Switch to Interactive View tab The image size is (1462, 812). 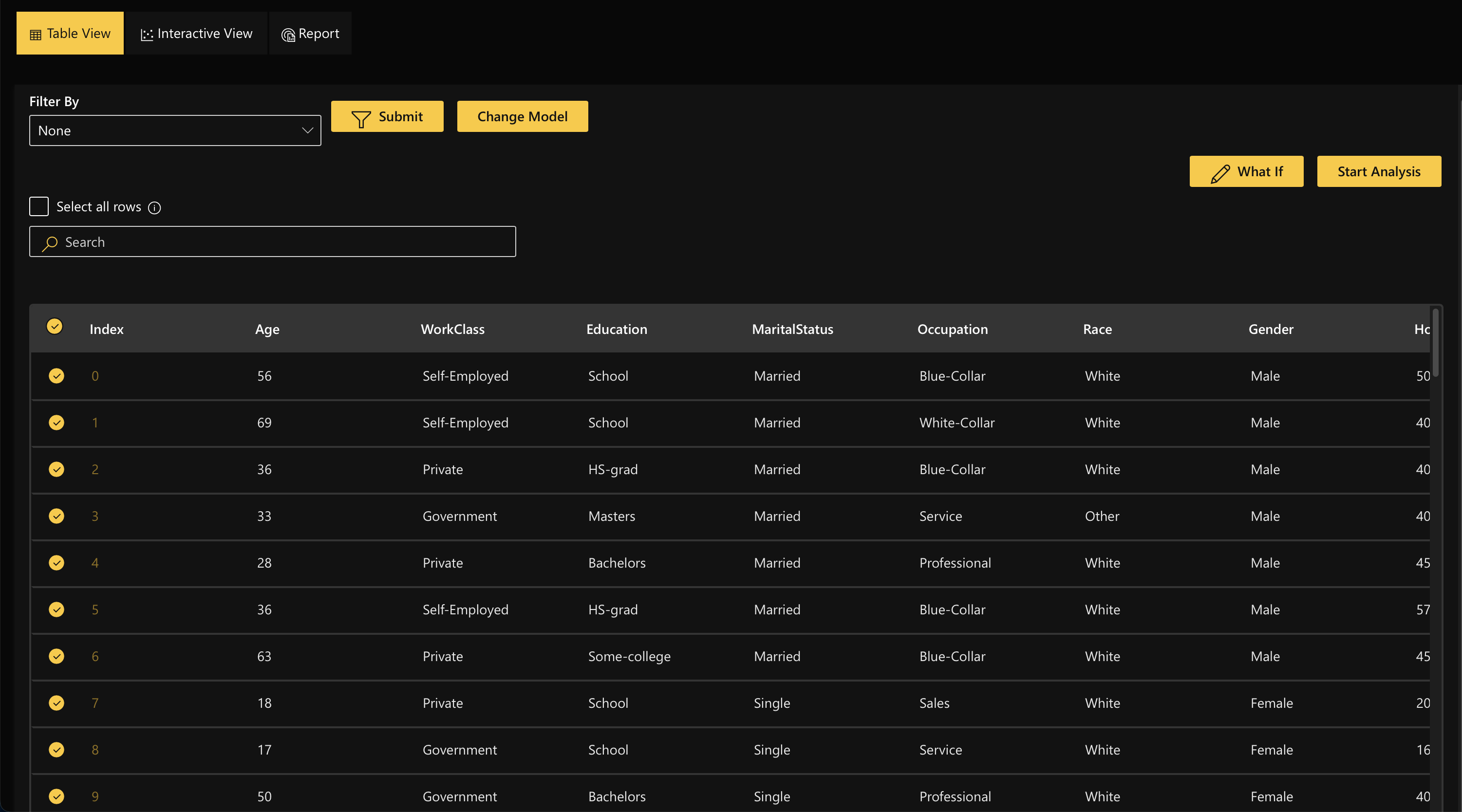pos(196,34)
